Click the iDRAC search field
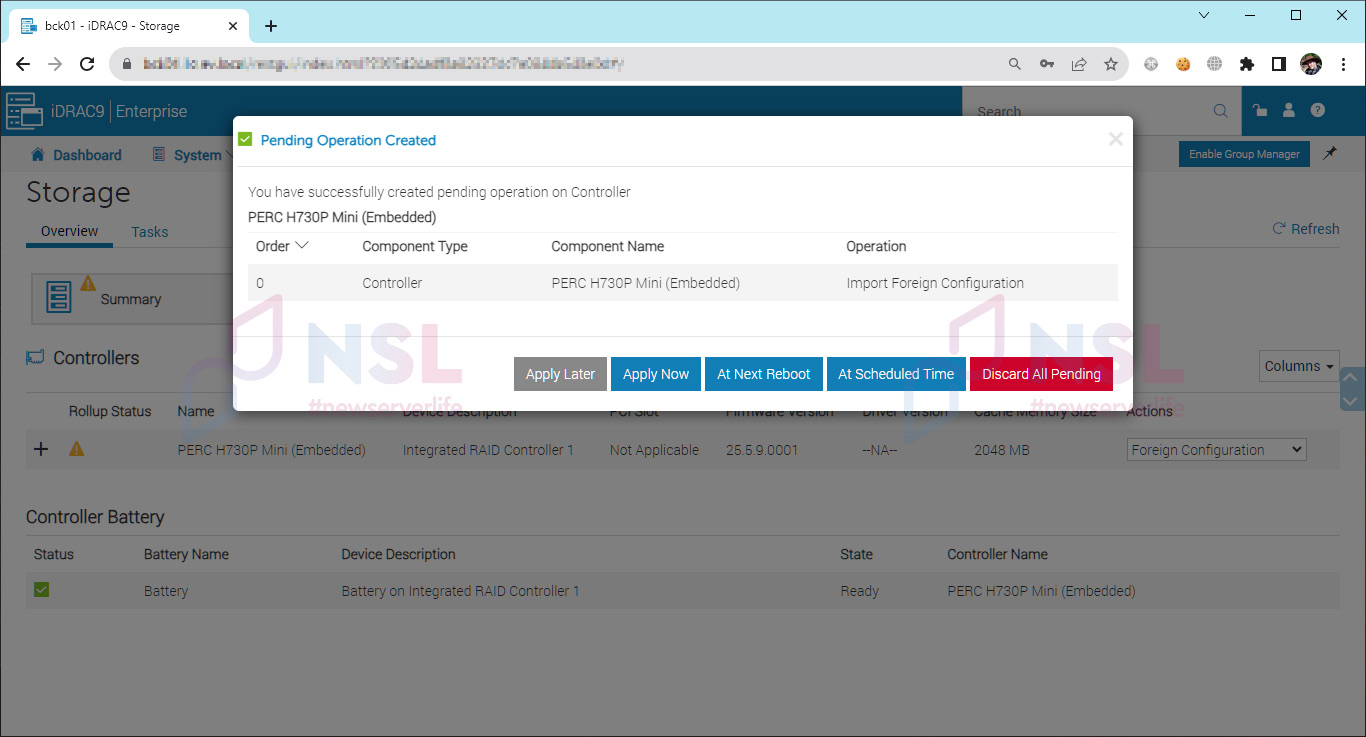Viewport: 1366px width, 737px height. tap(1090, 111)
